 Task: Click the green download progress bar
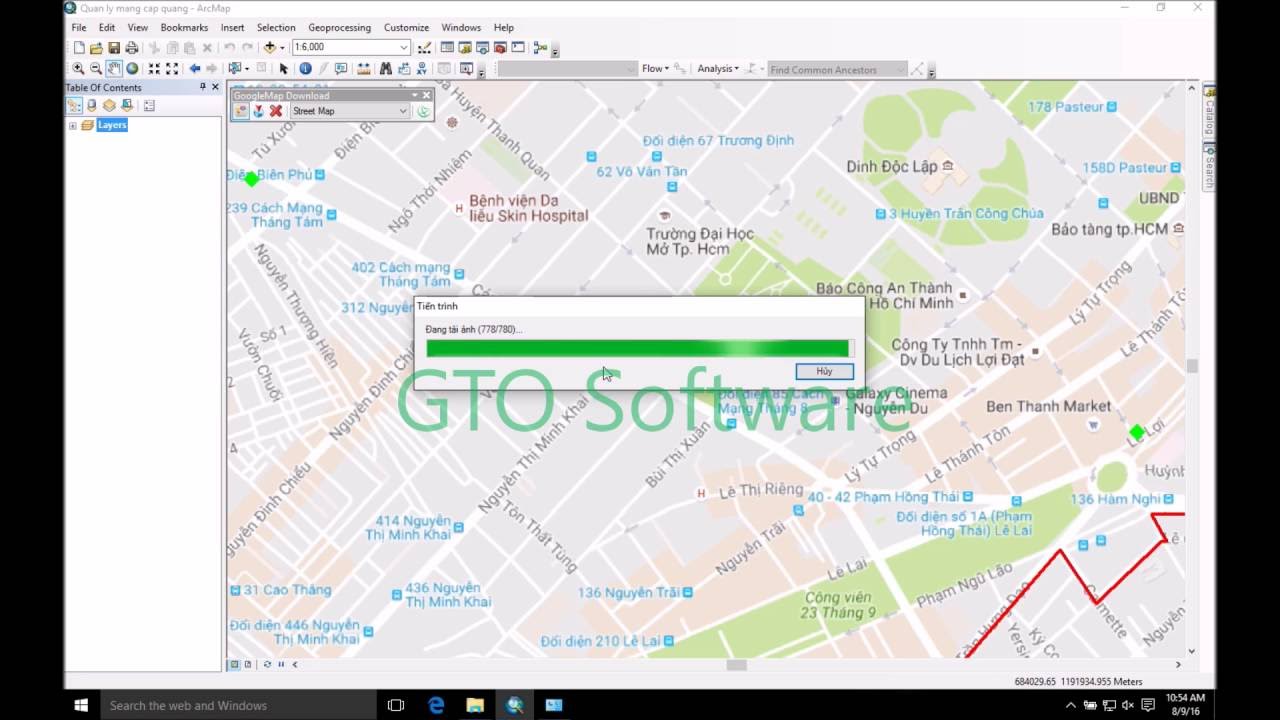[638, 348]
